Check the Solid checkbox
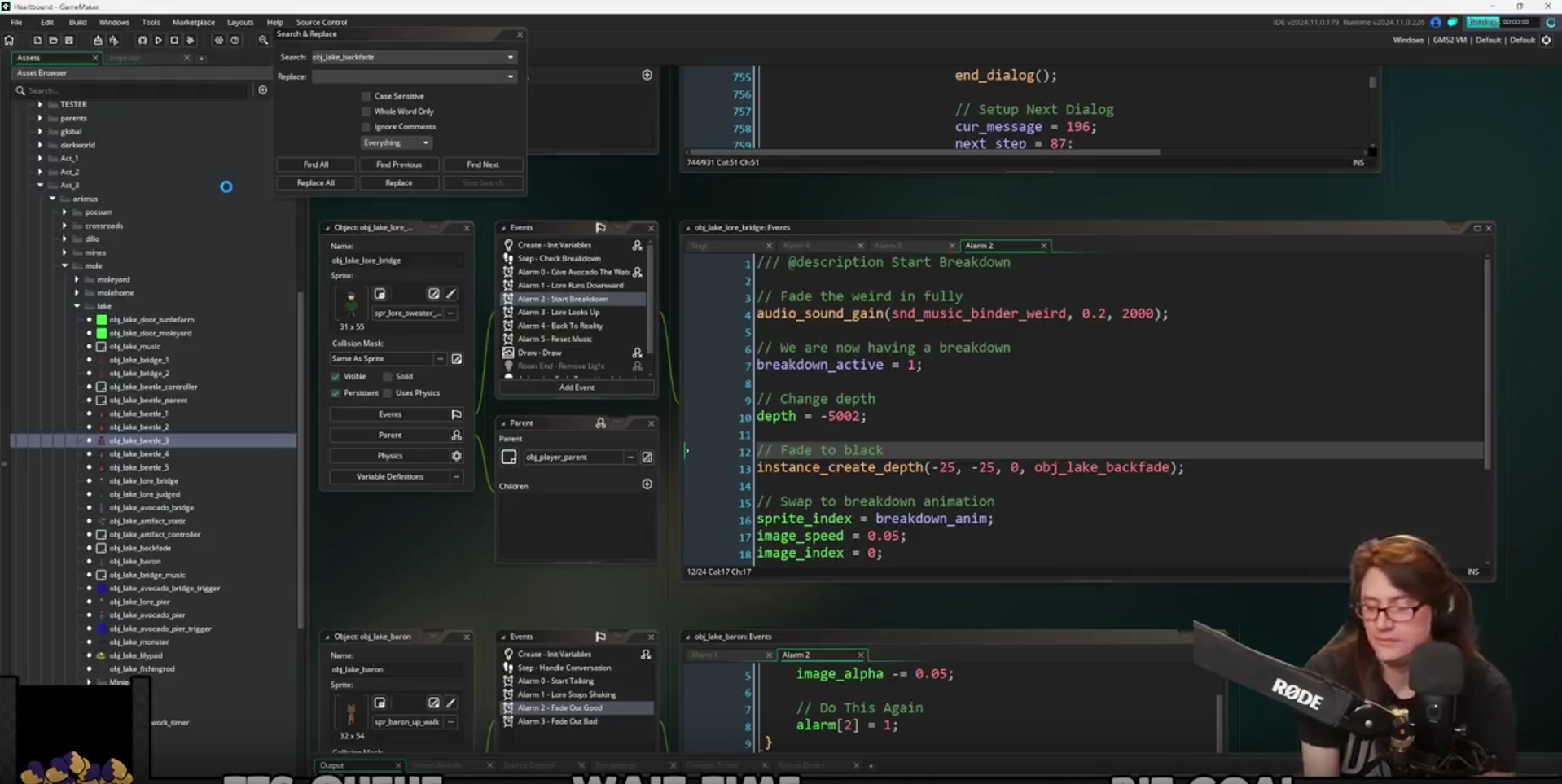 tap(388, 377)
